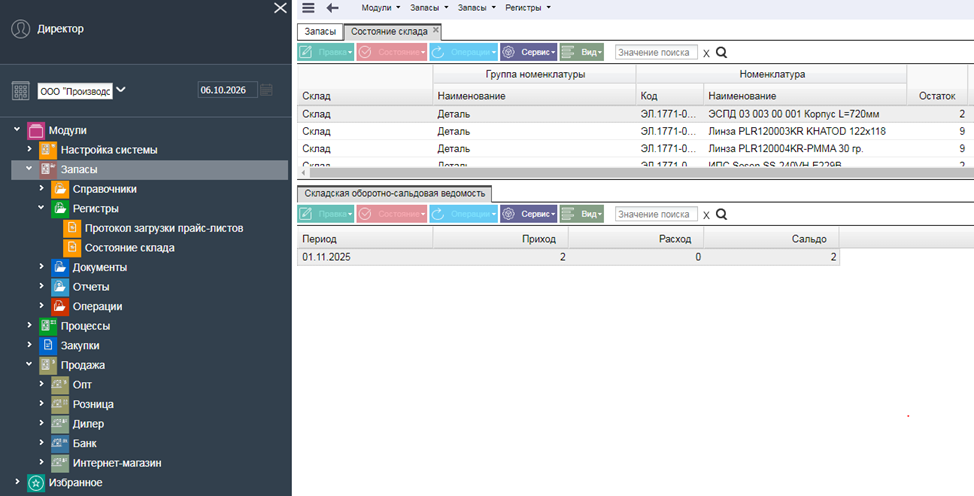Click the Продажа module icon
This screenshot has width=974, height=496.
48,365
